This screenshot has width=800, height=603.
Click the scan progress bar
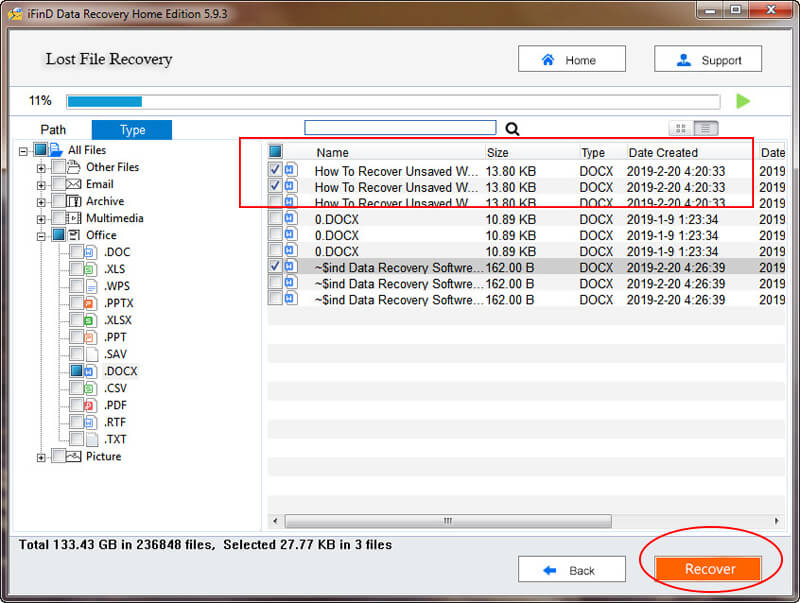click(x=393, y=102)
